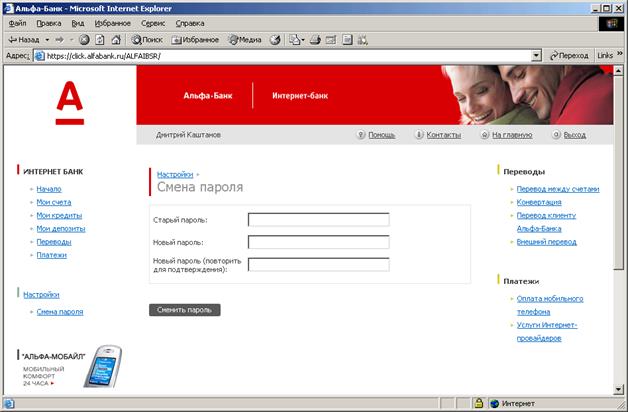Expand the address bar dropdown

click(x=536, y=56)
